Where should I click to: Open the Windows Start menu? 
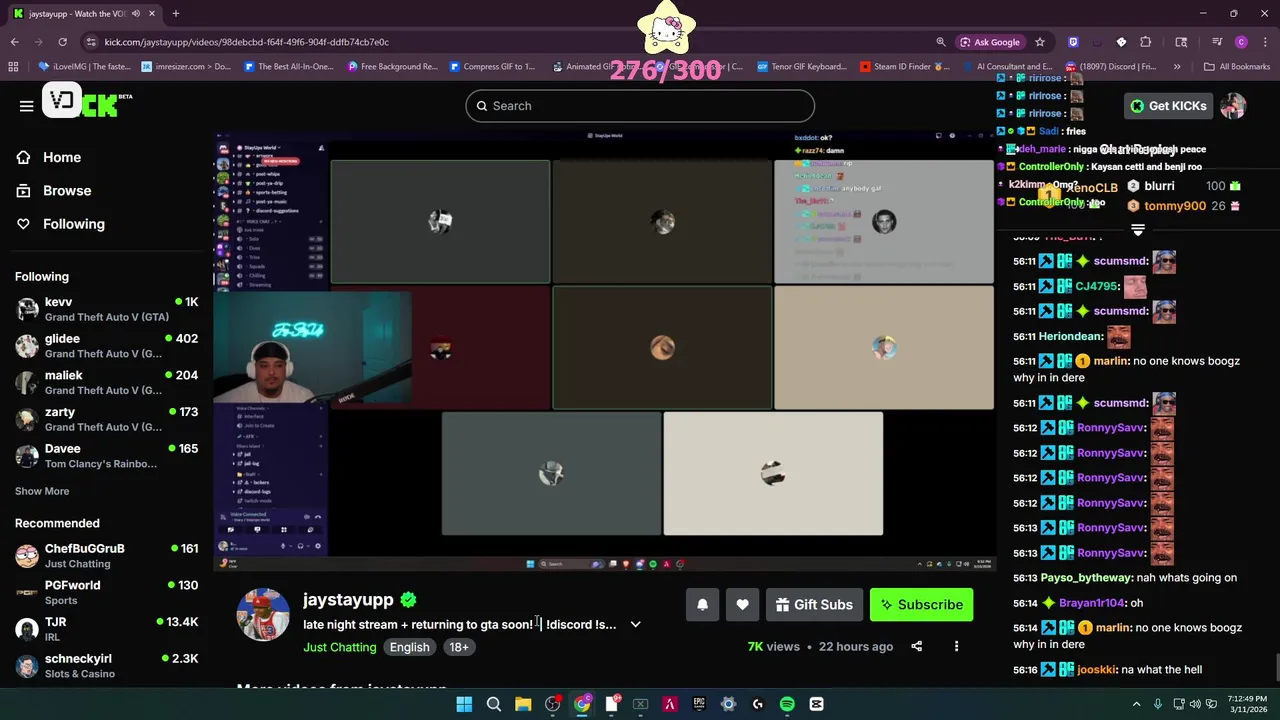tap(464, 704)
